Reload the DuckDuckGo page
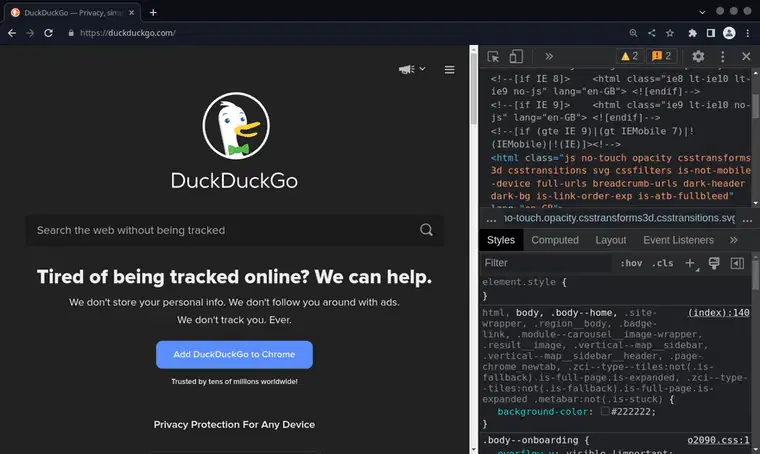Image resolution: width=760 pixels, height=454 pixels. (48, 33)
